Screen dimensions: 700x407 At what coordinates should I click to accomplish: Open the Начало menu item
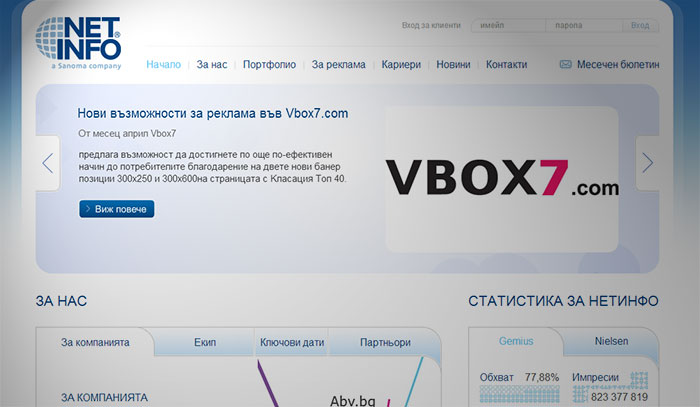tap(163, 64)
